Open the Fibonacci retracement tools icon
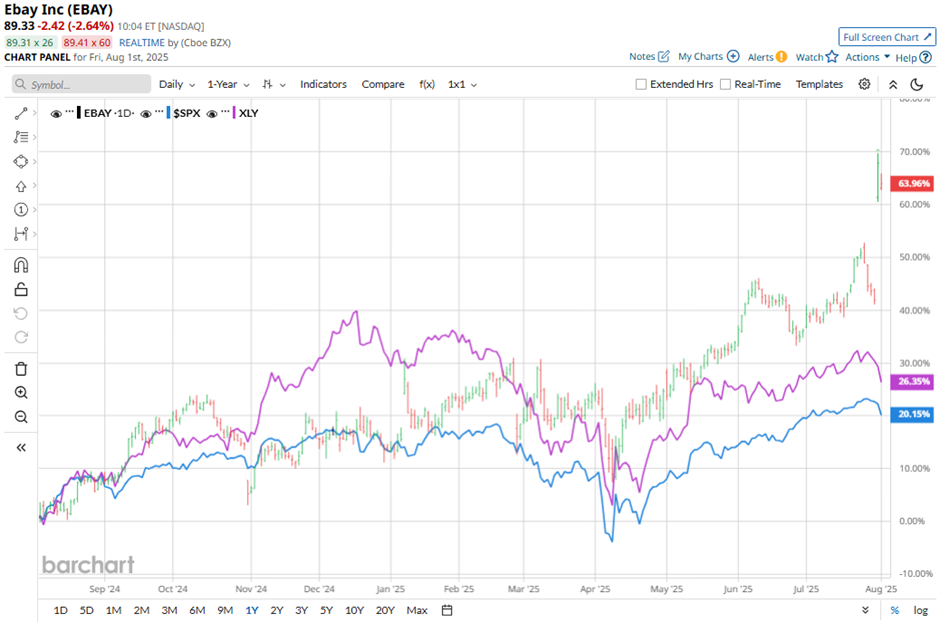Viewport: 940px width, 623px height. 21,137
